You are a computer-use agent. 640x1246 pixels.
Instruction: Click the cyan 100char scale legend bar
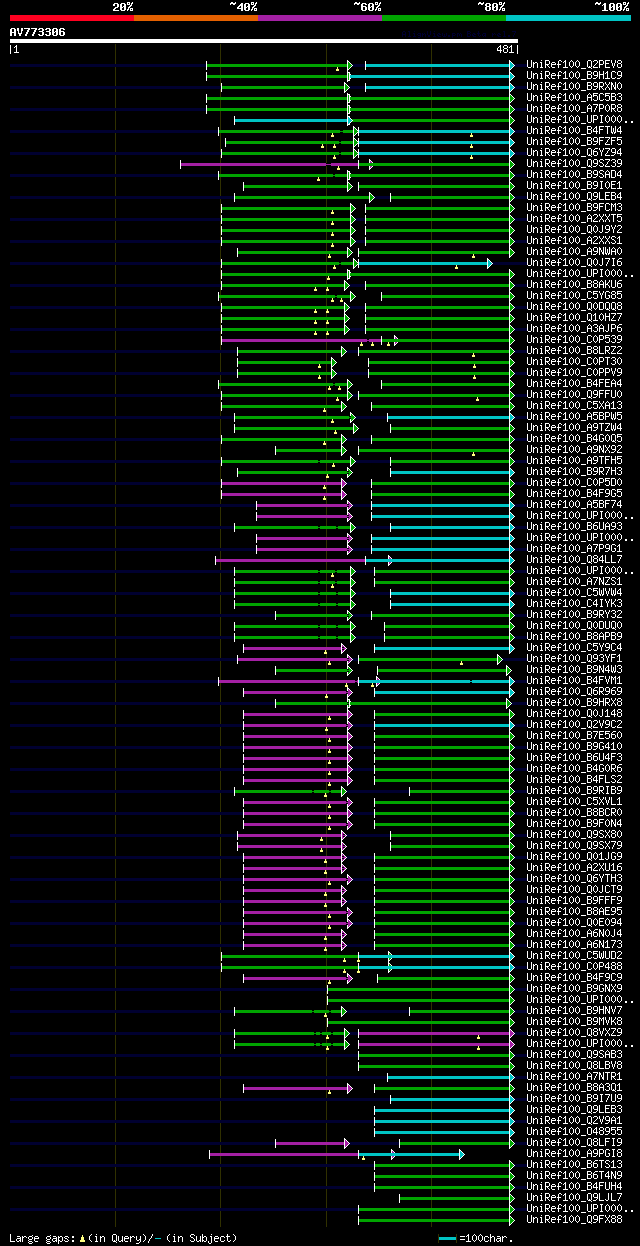pyautogui.click(x=447, y=1238)
